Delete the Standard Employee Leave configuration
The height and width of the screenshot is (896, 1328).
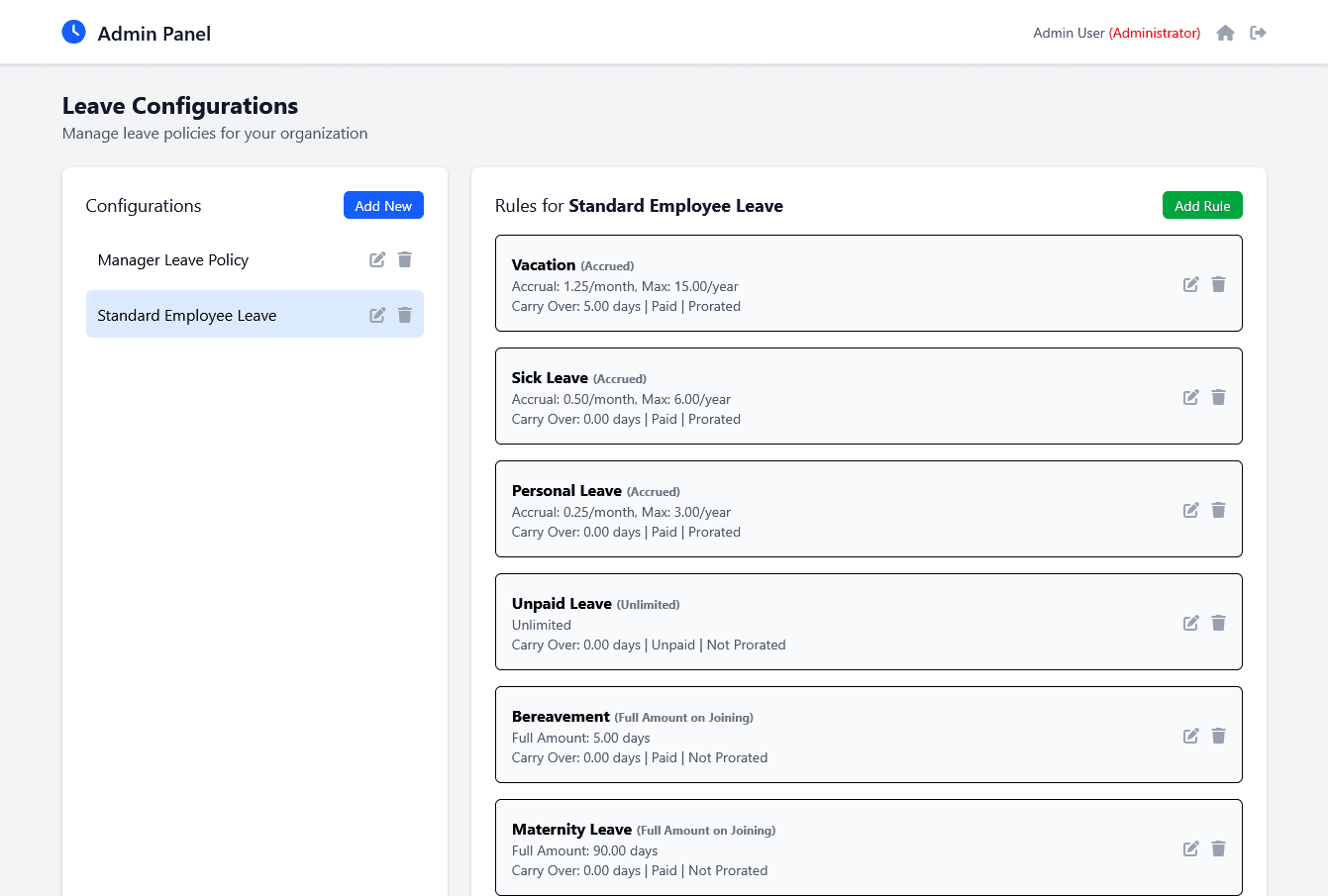click(x=405, y=314)
